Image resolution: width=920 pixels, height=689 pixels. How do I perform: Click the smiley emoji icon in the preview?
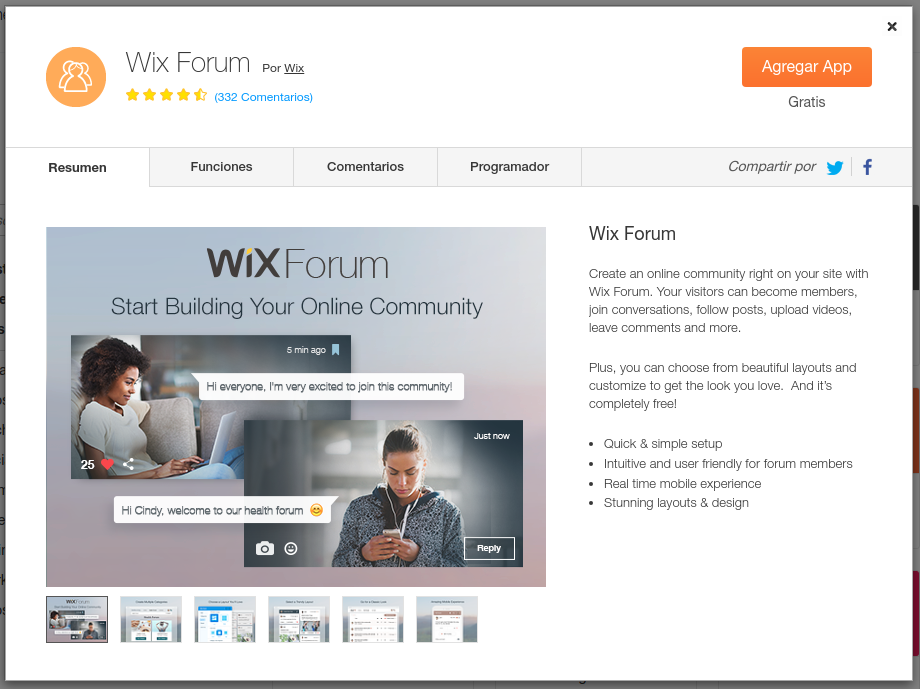(291, 548)
